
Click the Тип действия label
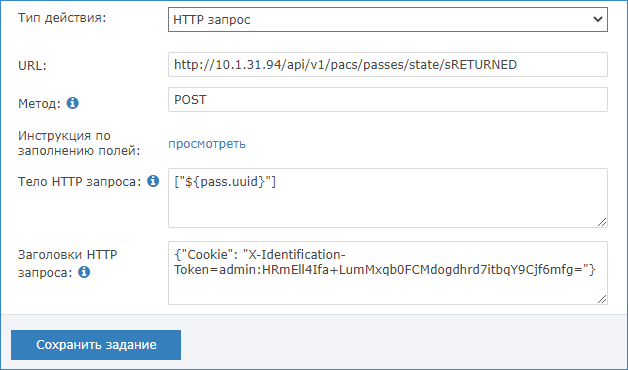click(62, 18)
